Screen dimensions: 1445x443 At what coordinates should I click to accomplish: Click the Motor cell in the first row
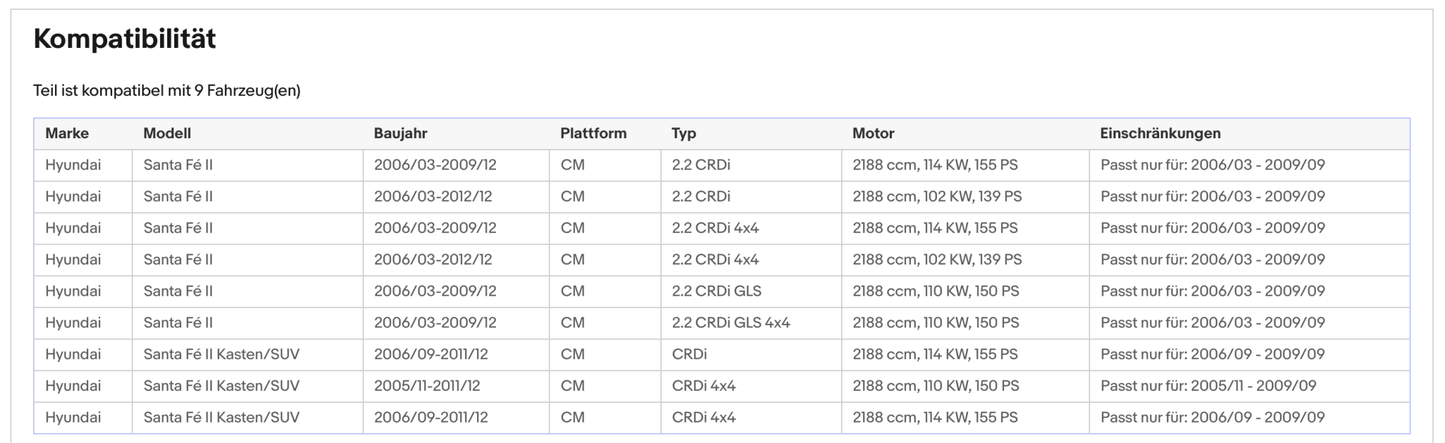935,165
